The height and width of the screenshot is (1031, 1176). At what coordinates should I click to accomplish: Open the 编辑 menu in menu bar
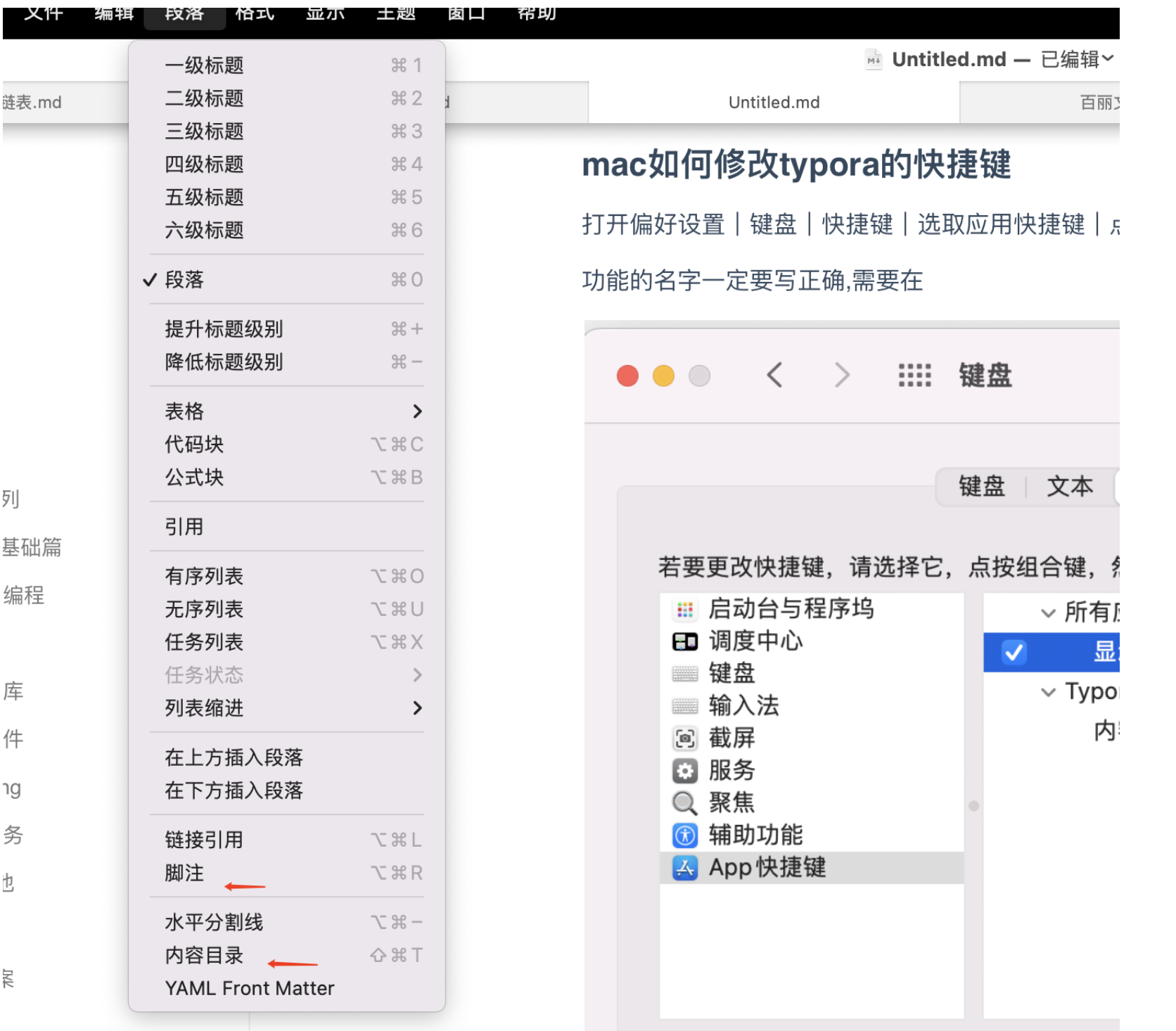pyautogui.click(x=114, y=15)
